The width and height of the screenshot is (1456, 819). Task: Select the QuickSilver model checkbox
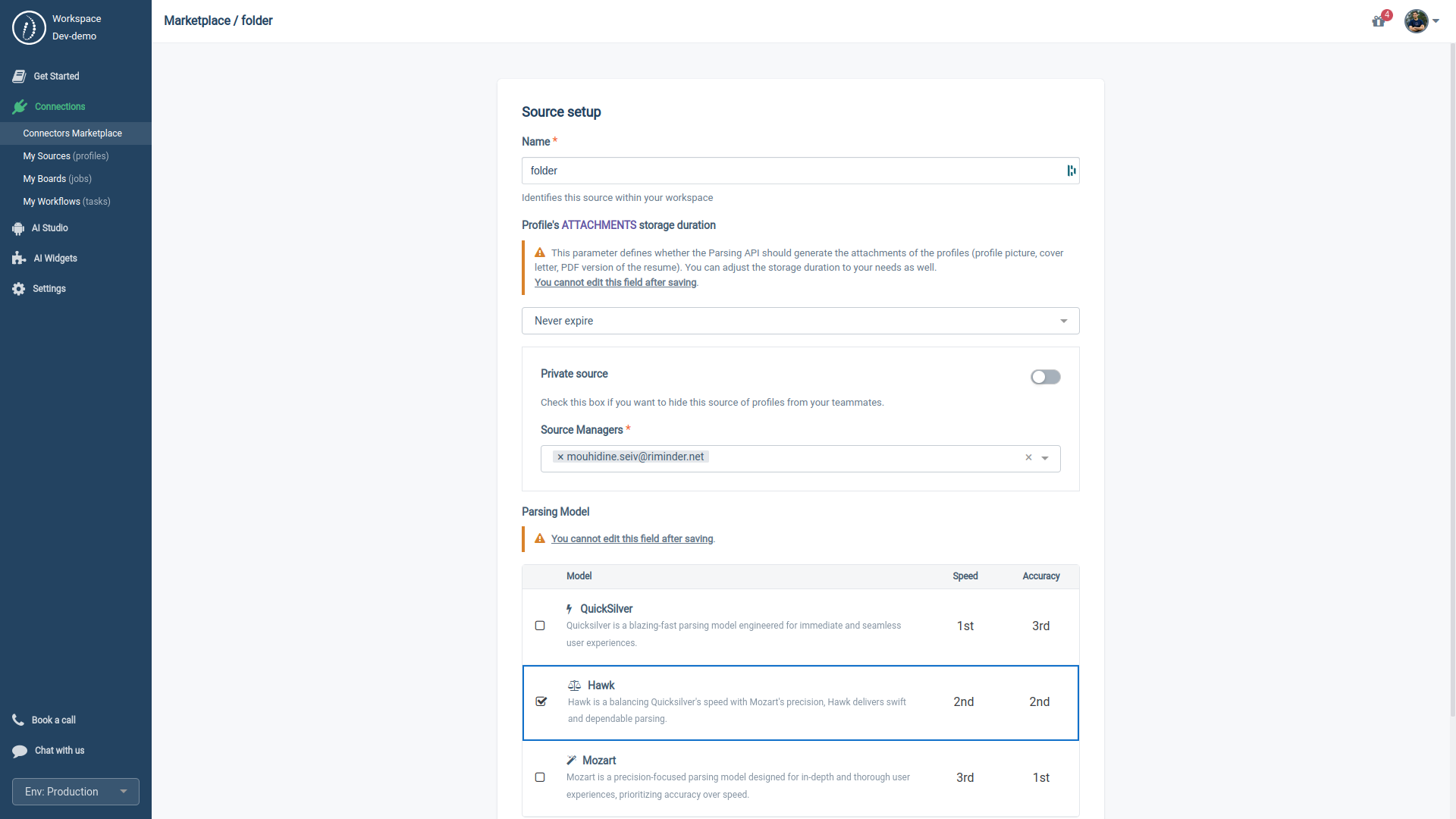click(x=540, y=625)
